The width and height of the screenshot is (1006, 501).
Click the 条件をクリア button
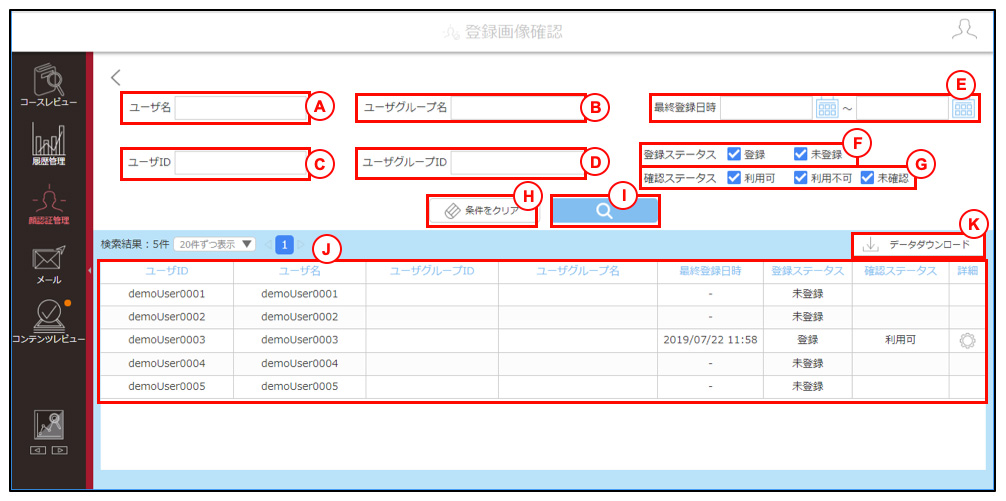coord(482,210)
